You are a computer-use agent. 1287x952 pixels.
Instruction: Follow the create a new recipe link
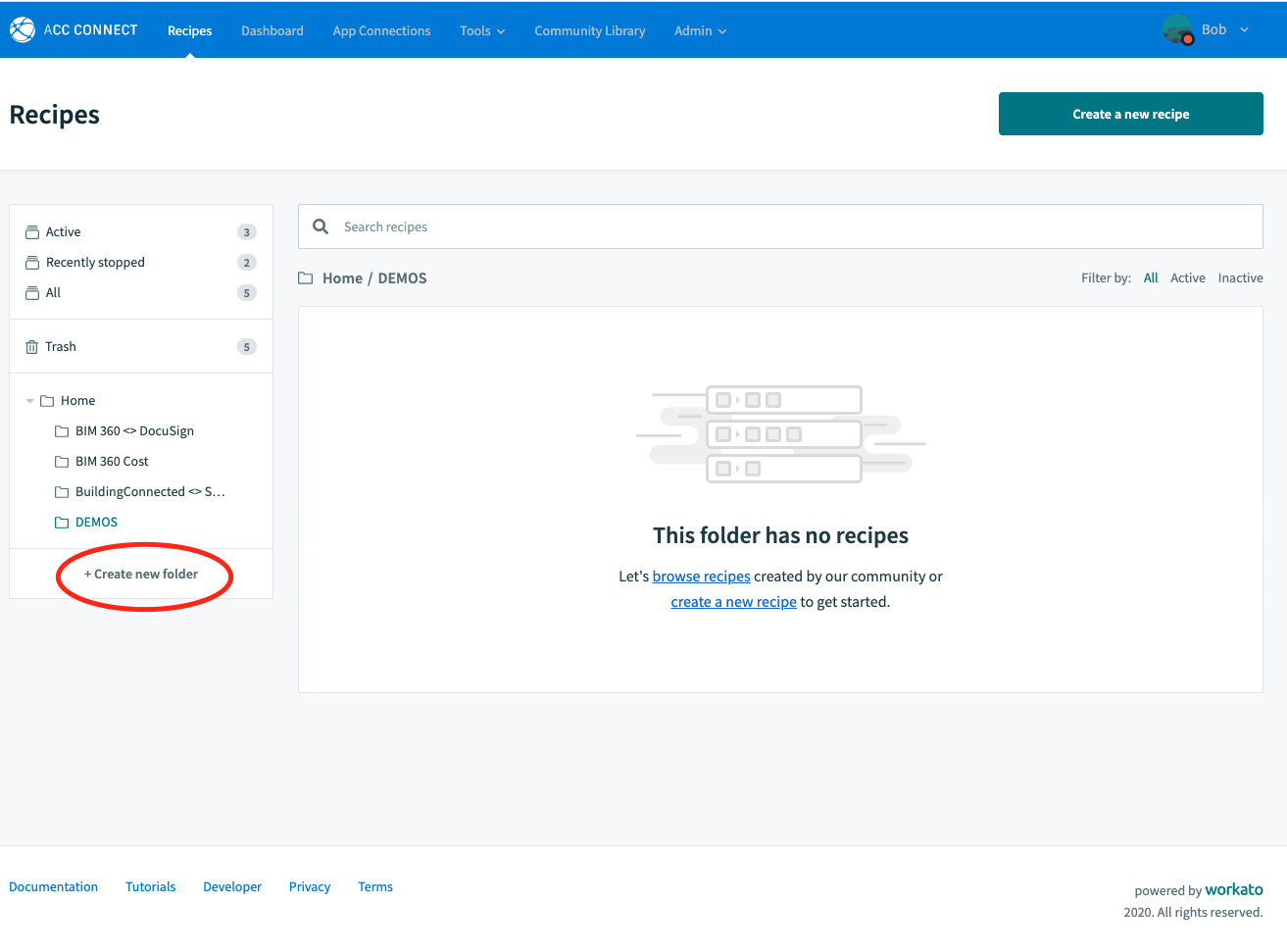click(x=733, y=602)
